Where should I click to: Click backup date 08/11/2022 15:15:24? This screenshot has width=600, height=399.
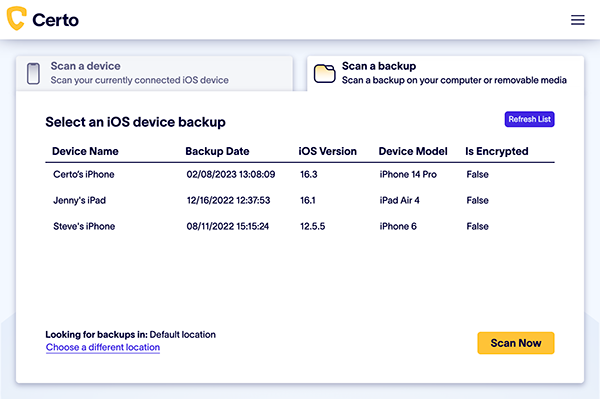pos(228,226)
